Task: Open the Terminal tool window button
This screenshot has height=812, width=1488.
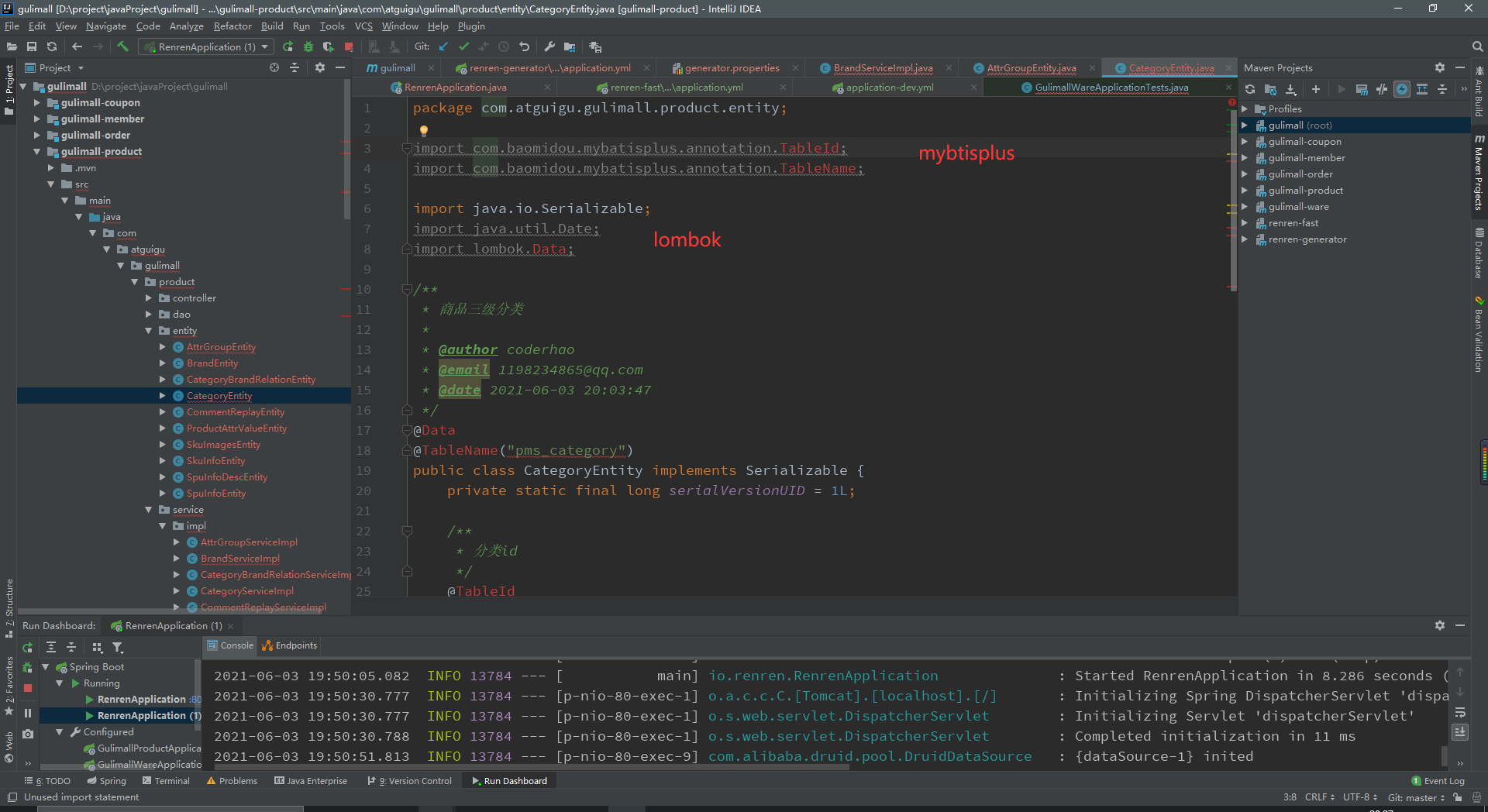Action: pyautogui.click(x=166, y=780)
